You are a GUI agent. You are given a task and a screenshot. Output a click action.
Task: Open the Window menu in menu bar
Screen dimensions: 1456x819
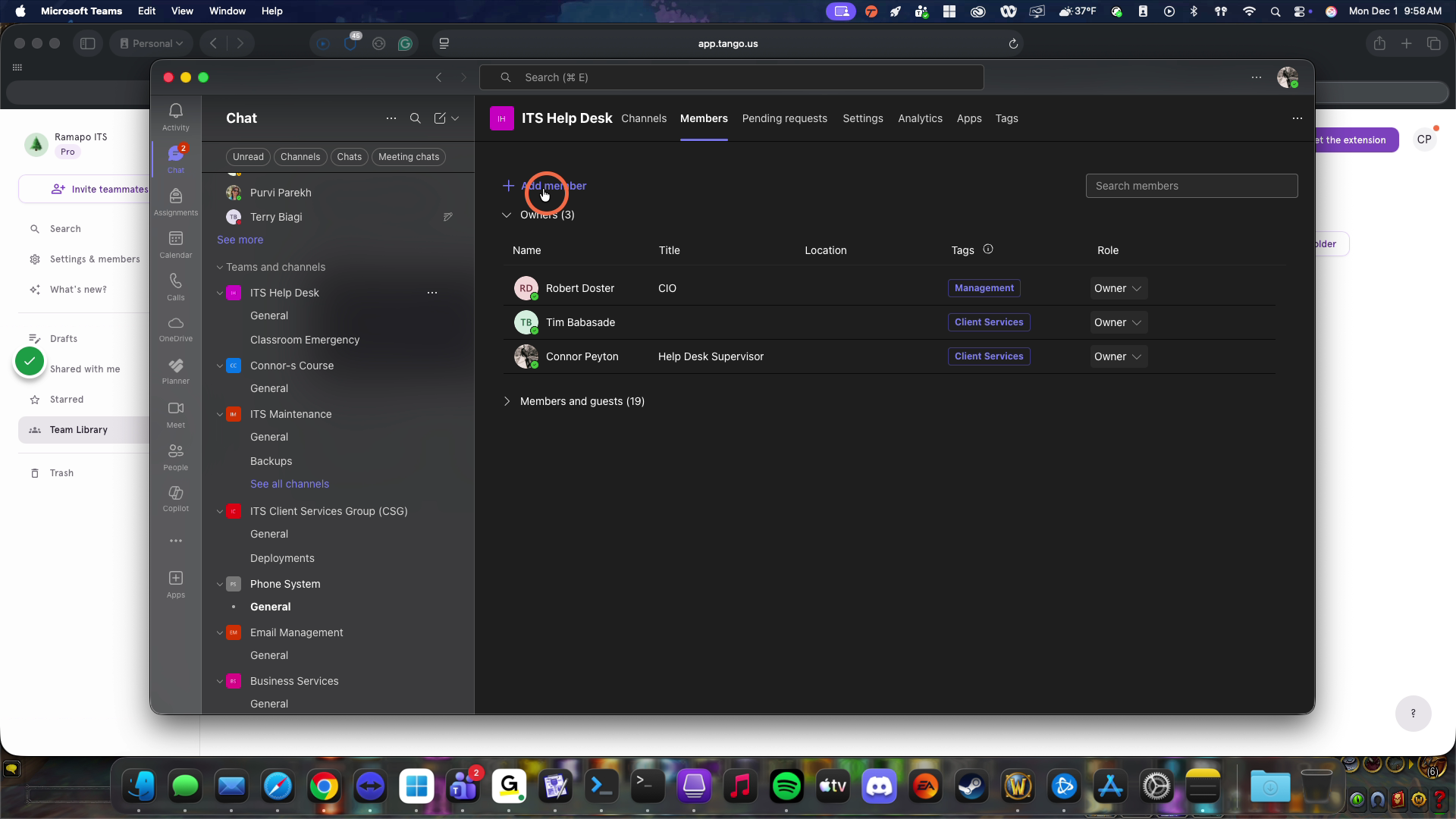227,11
